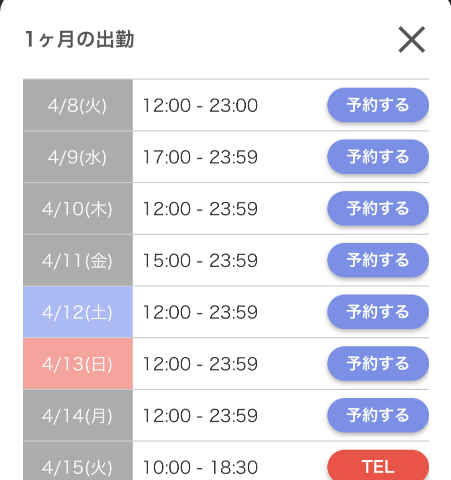Select the 4/9(水) date cell

click(x=78, y=157)
